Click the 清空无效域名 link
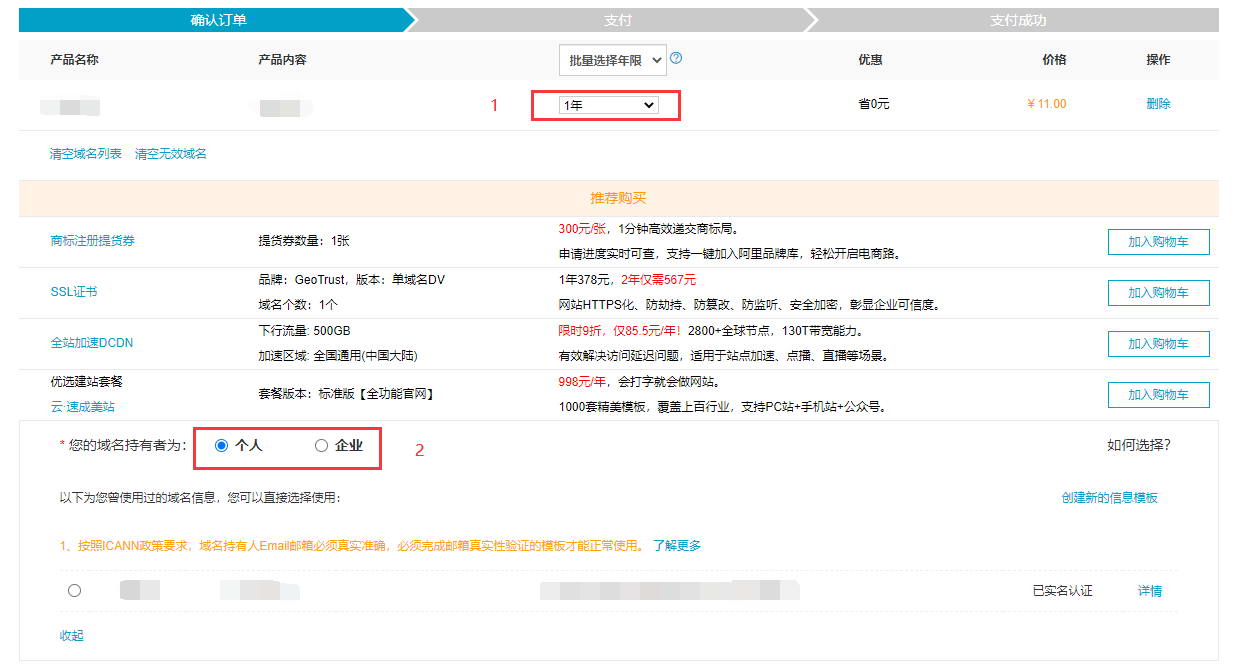This screenshot has height=670, width=1241. tap(171, 154)
